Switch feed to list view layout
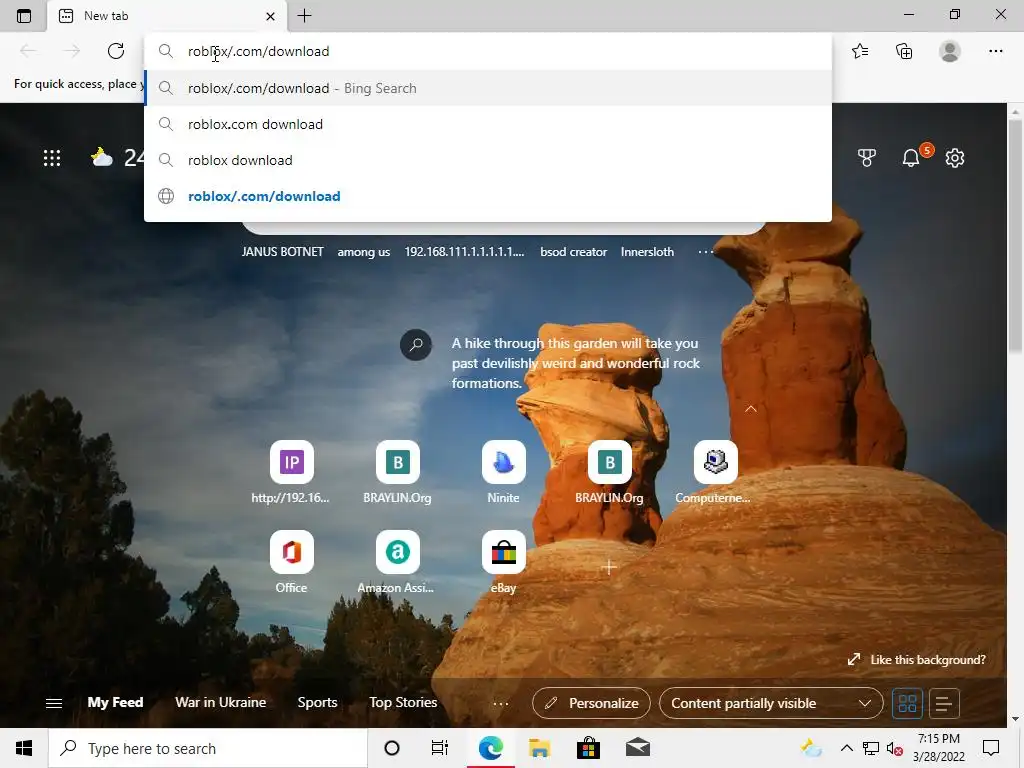This screenshot has width=1024, height=768. (x=944, y=703)
